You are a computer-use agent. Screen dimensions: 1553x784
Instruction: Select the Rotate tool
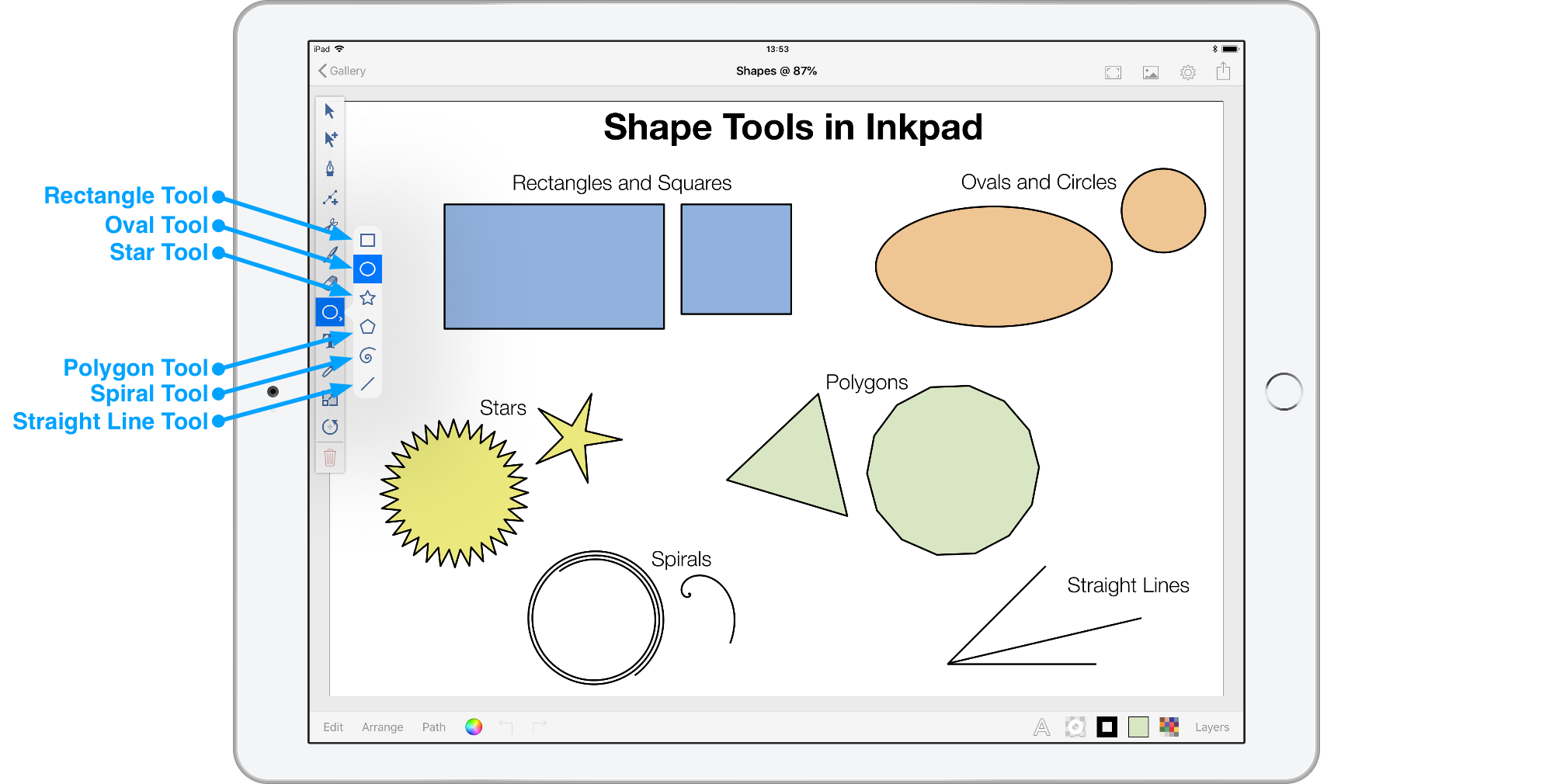click(x=330, y=427)
